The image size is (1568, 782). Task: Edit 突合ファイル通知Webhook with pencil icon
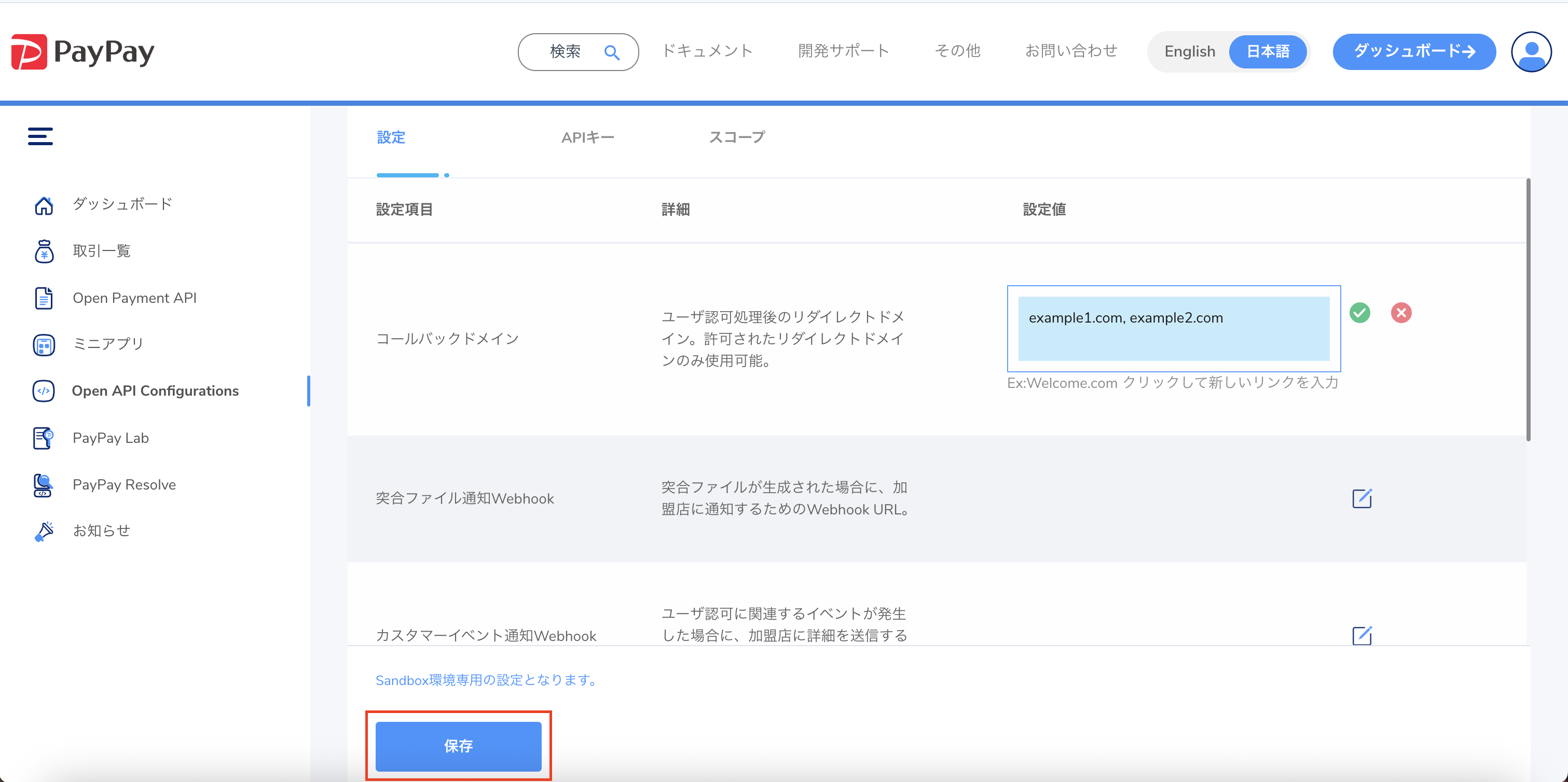coord(1361,498)
